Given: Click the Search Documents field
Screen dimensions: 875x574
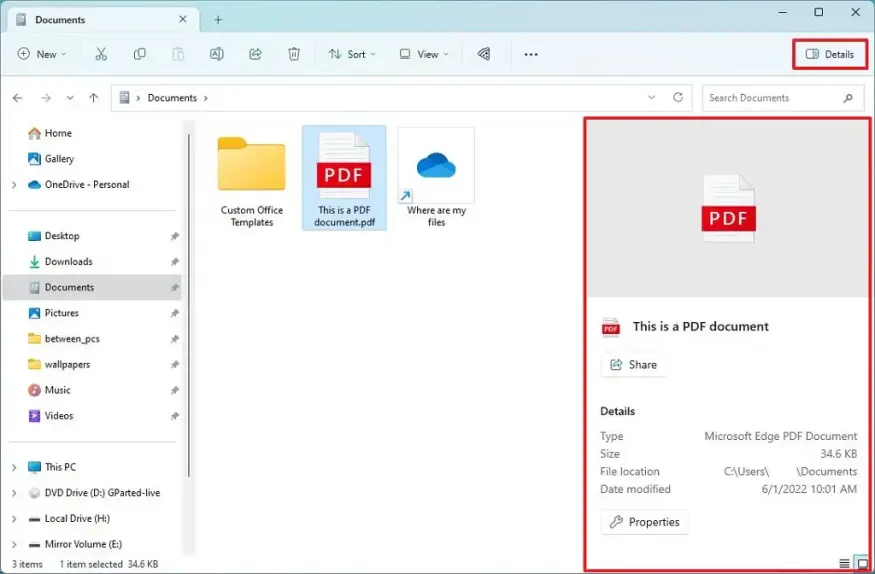Looking at the screenshot, I should point(783,98).
